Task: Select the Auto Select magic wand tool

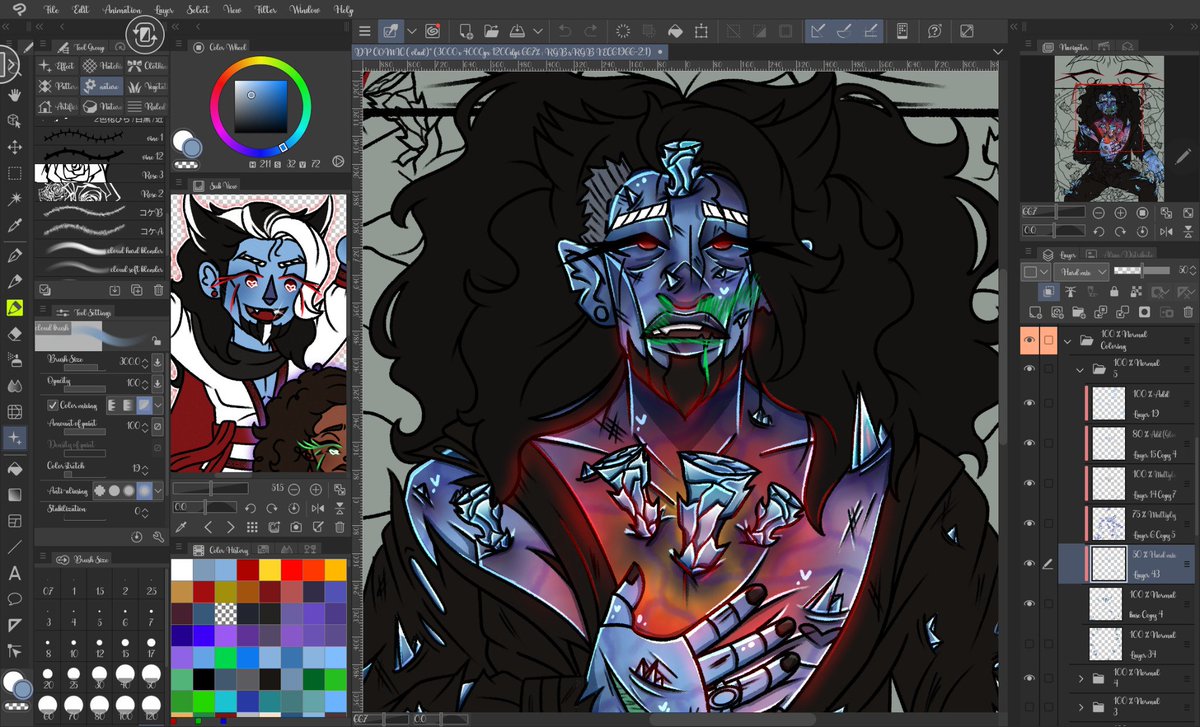Action: [15, 201]
